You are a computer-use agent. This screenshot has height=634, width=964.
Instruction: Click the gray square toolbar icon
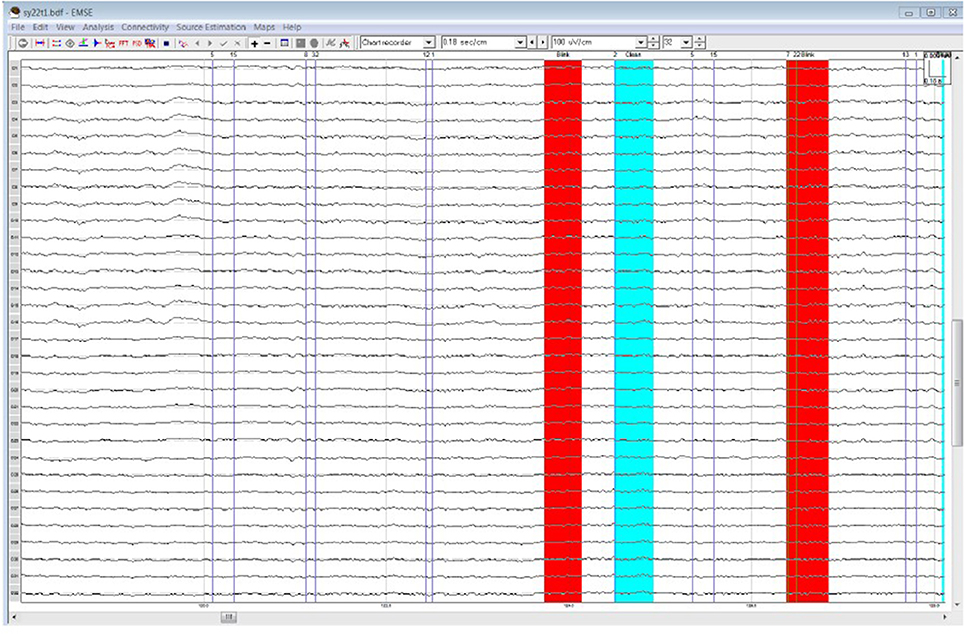tap(301, 43)
